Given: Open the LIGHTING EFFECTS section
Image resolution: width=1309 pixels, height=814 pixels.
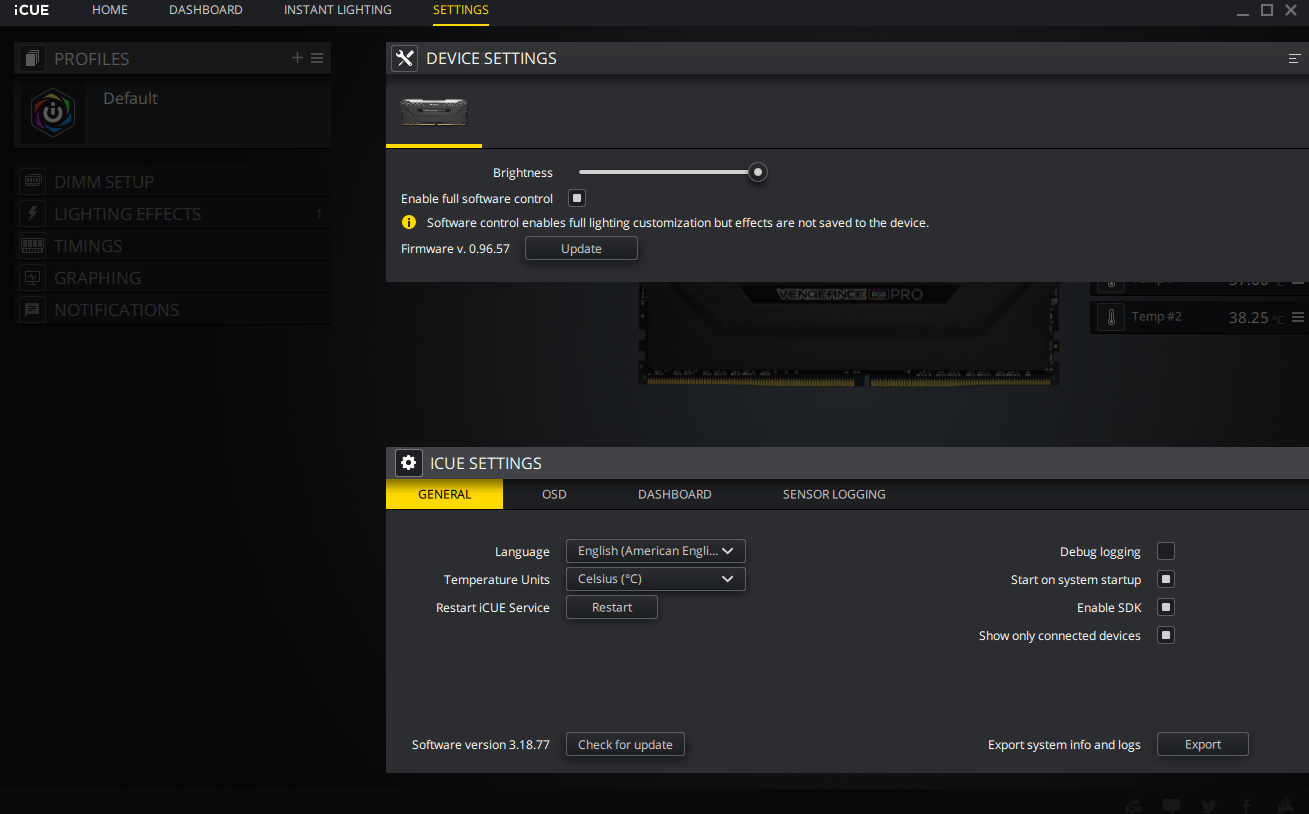Looking at the screenshot, I should (x=172, y=214).
